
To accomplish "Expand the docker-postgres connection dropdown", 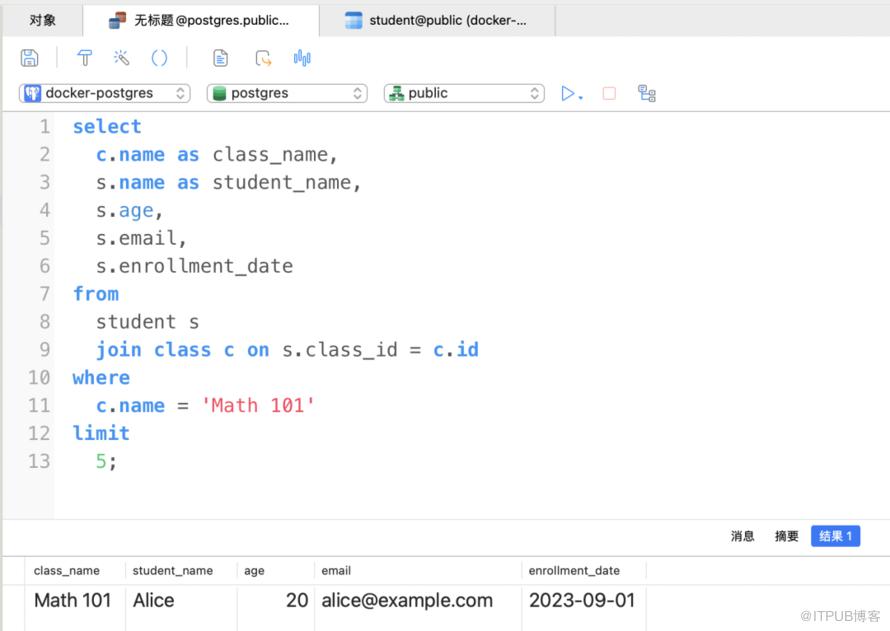I will tap(105, 93).
